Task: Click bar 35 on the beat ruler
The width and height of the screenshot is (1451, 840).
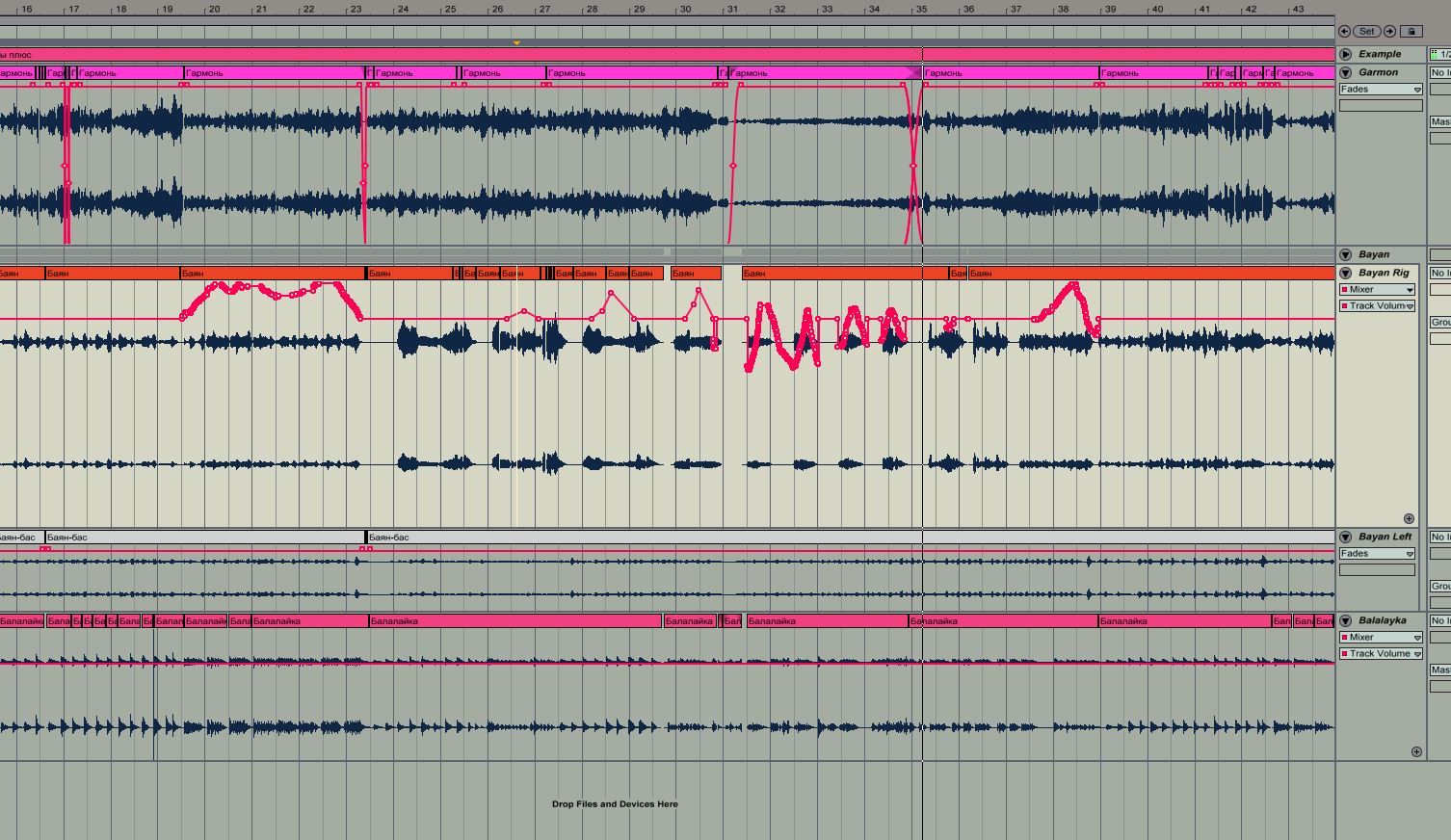Action: [922, 10]
